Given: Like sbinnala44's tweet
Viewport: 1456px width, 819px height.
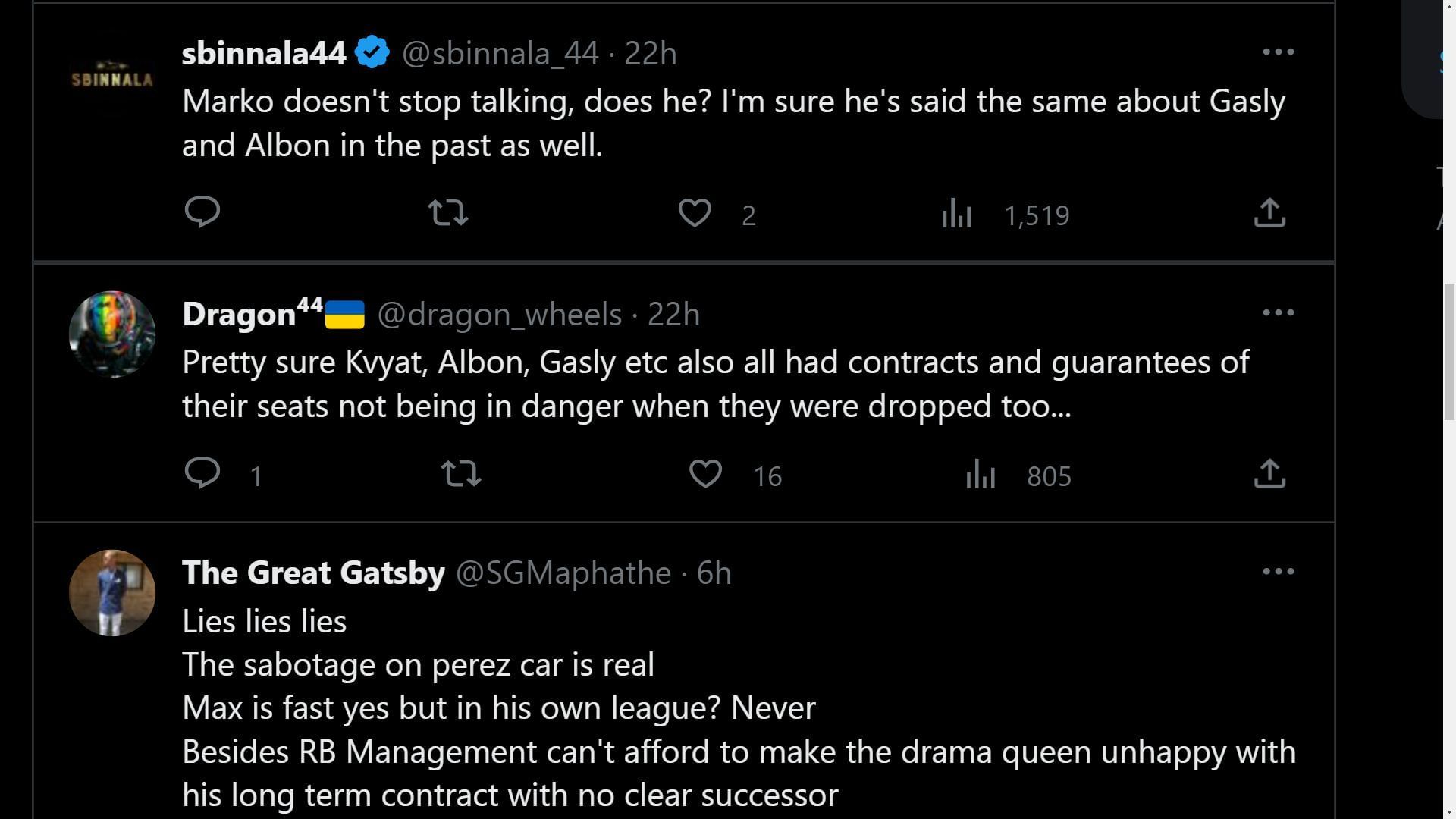Looking at the screenshot, I should click(x=694, y=213).
